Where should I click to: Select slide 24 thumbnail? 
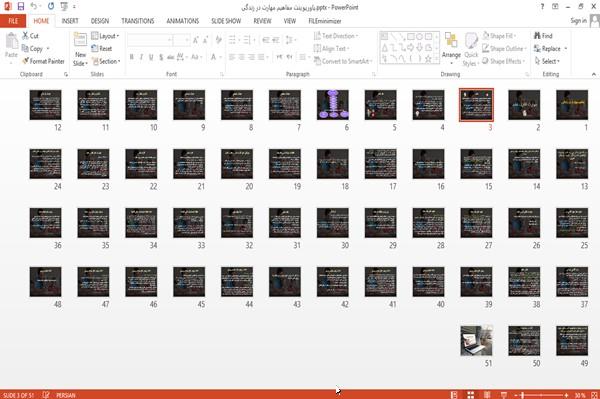[46, 164]
